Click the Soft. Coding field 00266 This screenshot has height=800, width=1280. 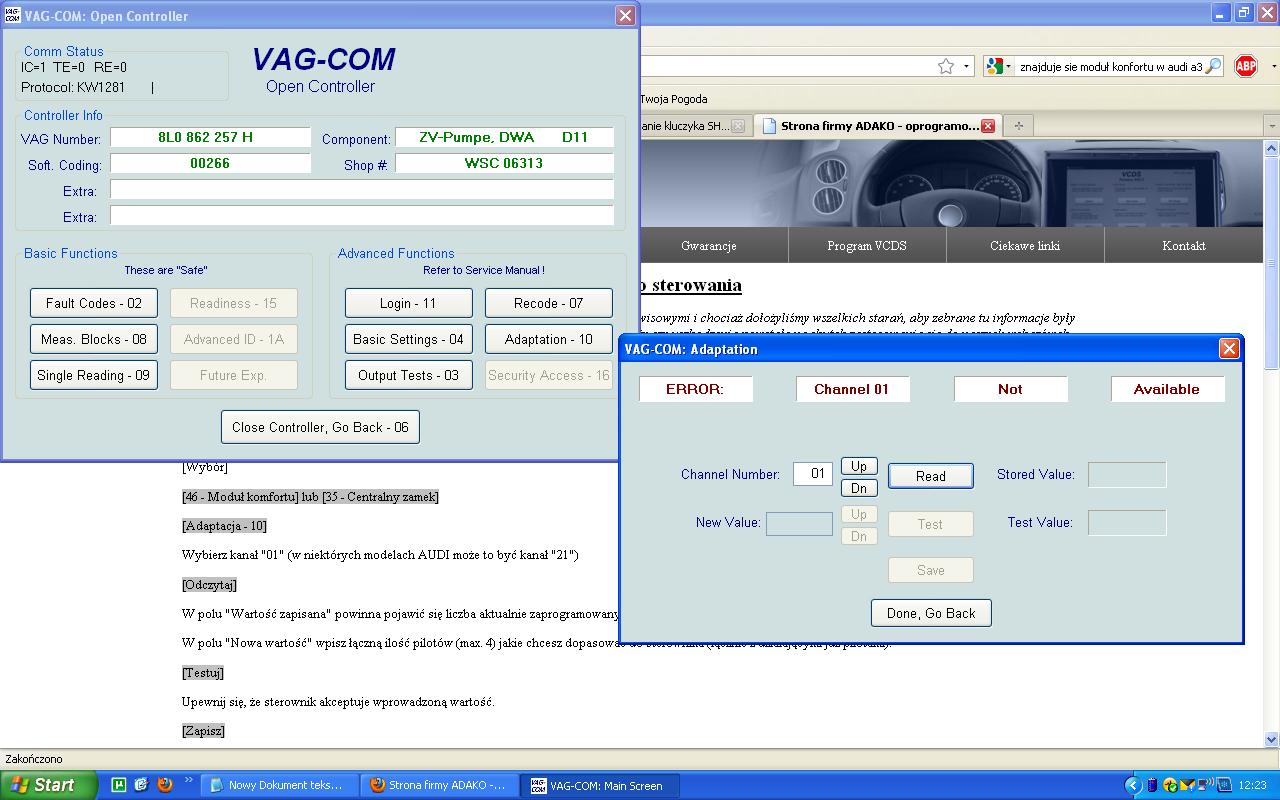pos(210,163)
